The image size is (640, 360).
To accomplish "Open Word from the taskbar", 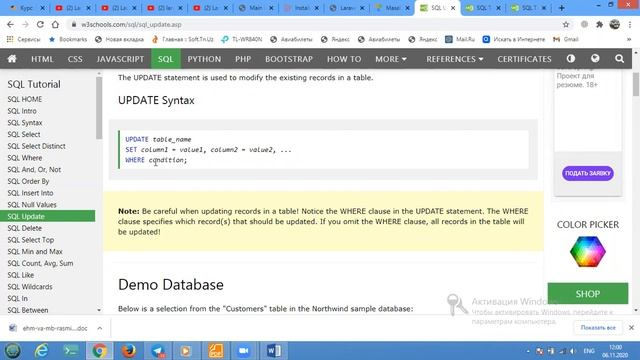I will [x=273, y=351].
